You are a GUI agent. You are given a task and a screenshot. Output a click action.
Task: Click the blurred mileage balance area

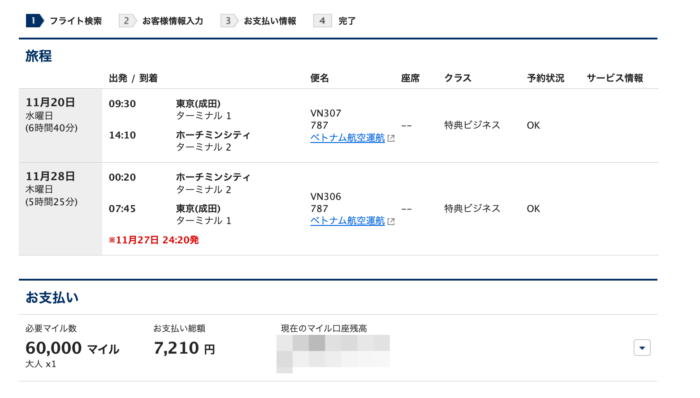pyautogui.click(x=333, y=354)
